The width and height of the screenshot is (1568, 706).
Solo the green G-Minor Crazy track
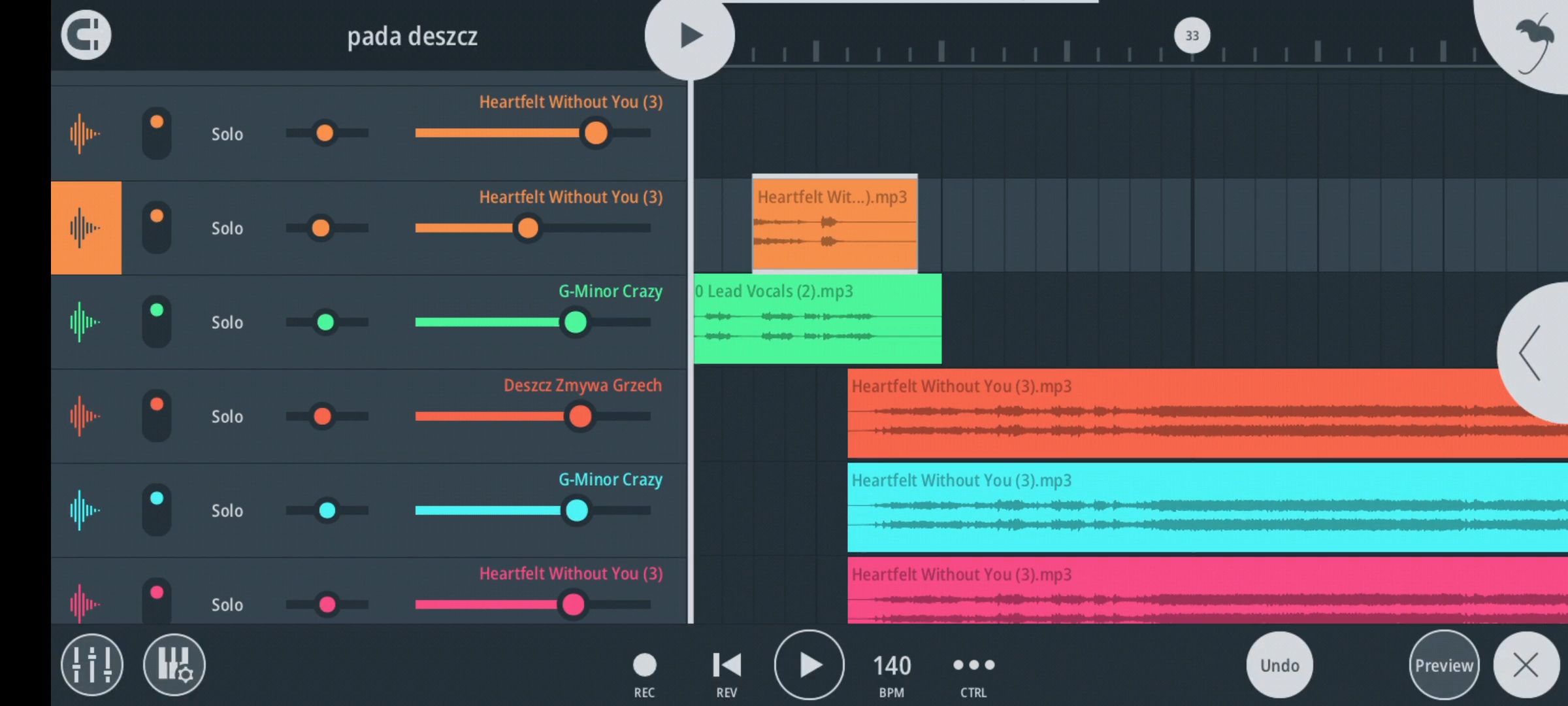point(227,322)
